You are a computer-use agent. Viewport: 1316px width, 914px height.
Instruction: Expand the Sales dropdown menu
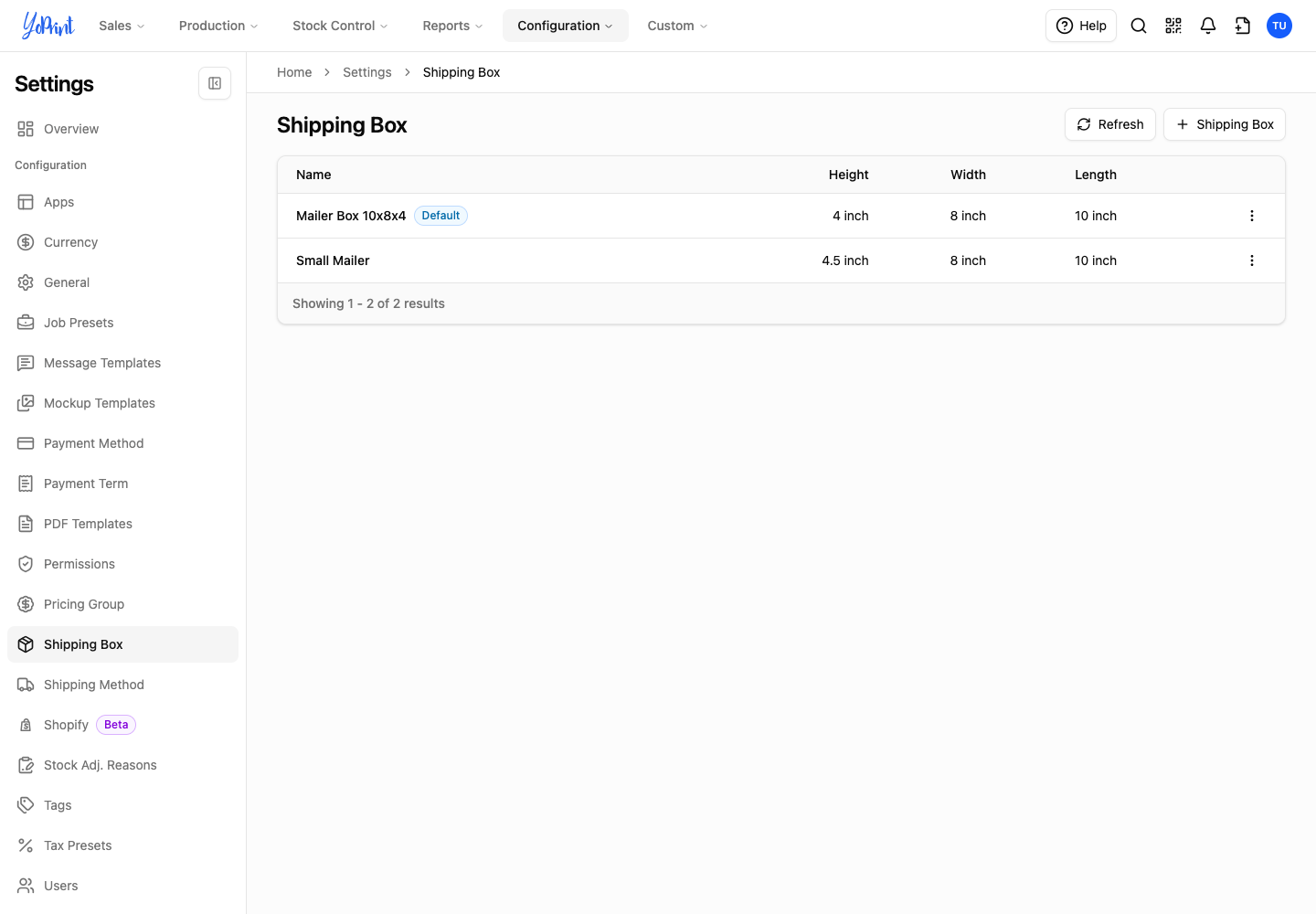[122, 26]
